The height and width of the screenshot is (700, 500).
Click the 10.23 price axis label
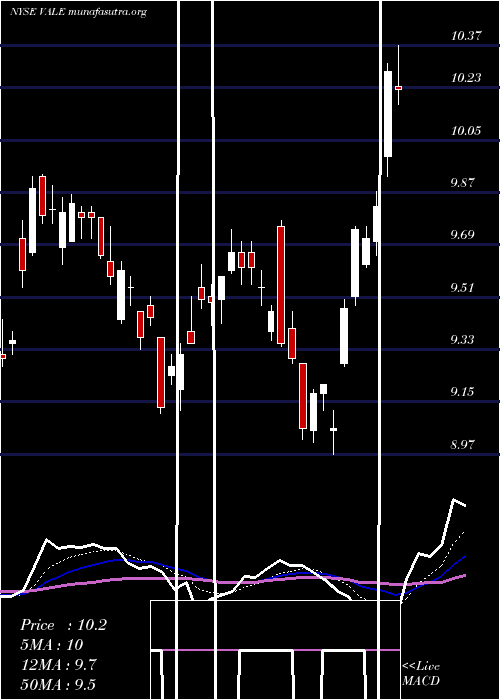pyautogui.click(x=466, y=78)
